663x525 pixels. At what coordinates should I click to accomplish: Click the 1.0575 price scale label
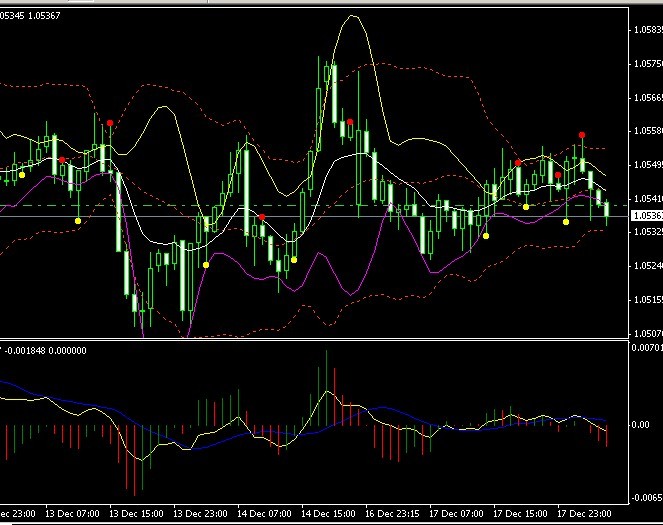pyautogui.click(x=648, y=64)
